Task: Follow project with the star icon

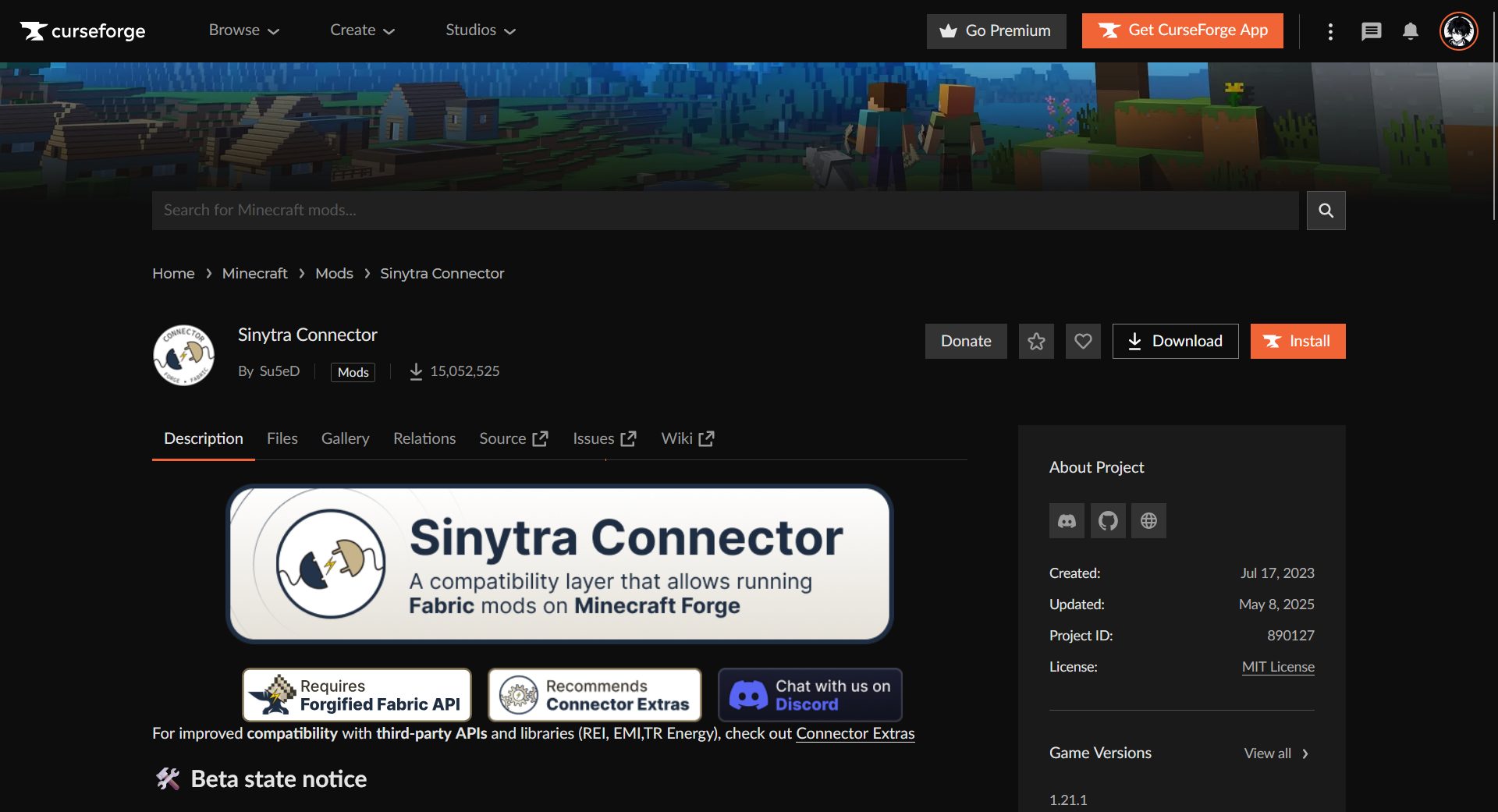Action: coord(1036,341)
